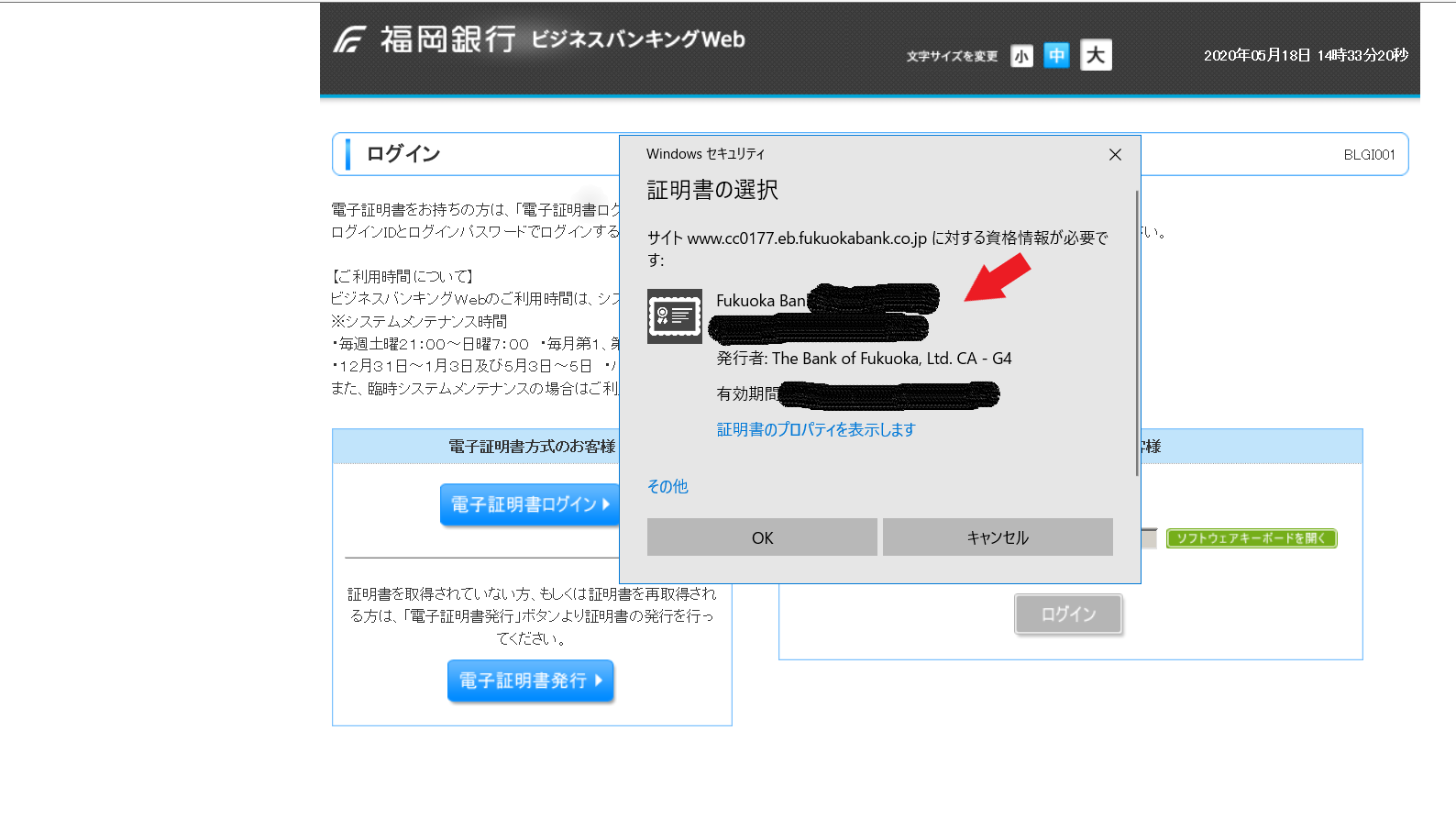Click the 証明書の選択 heading
The image size is (1456, 819).
tap(712, 190)
